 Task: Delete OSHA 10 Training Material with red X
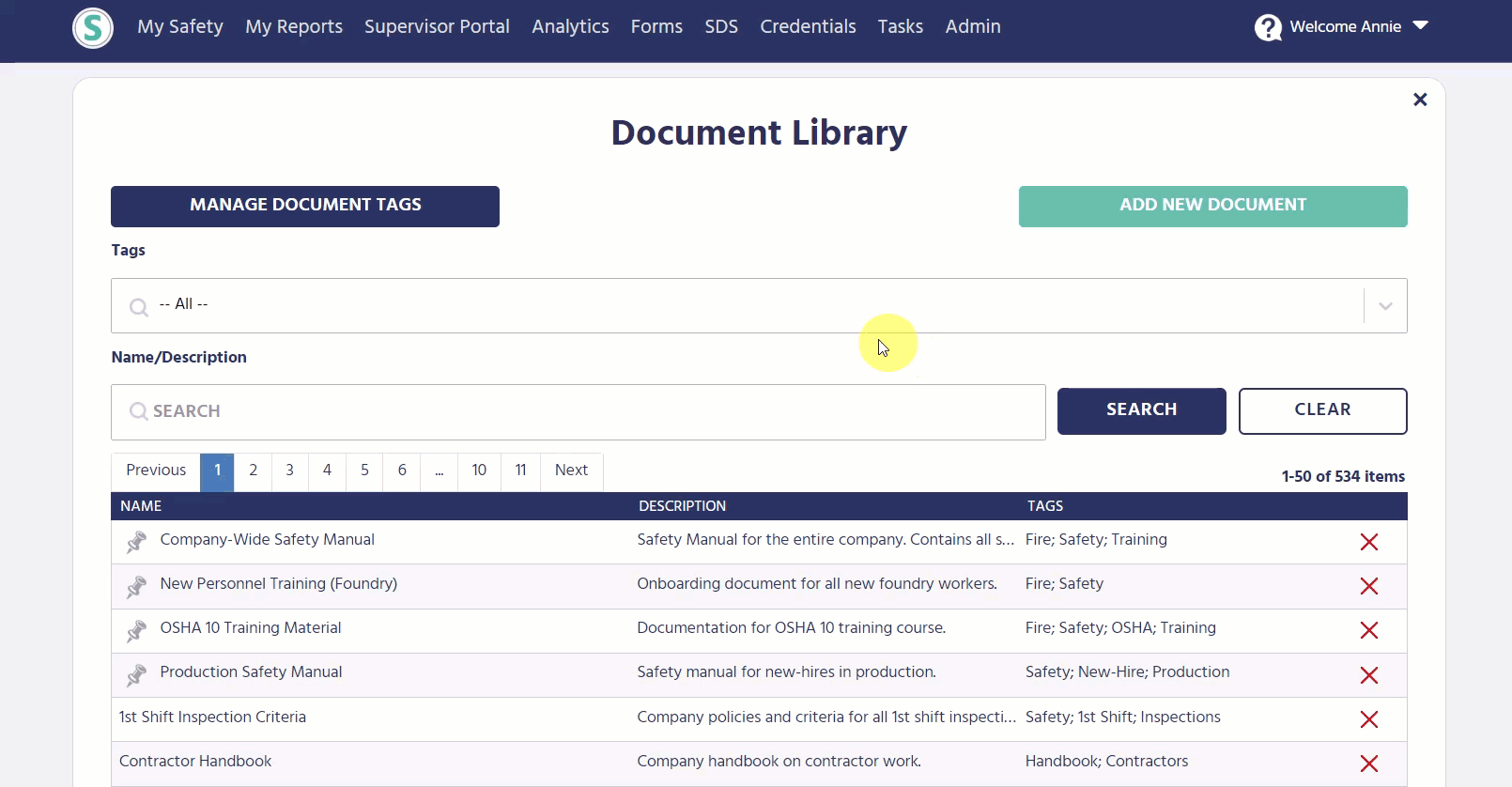point(1369,630)
